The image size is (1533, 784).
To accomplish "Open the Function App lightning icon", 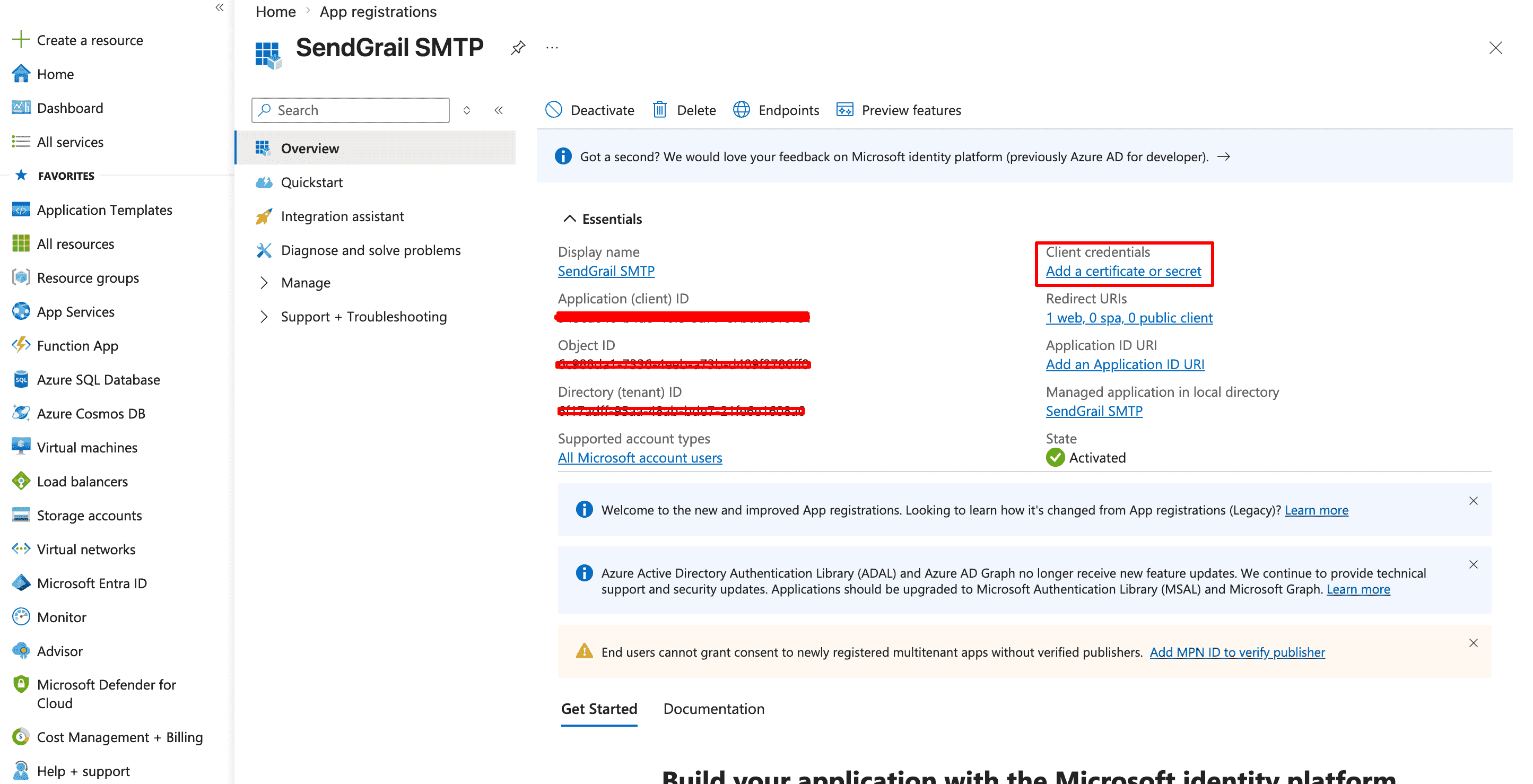I will pos(21,345).
